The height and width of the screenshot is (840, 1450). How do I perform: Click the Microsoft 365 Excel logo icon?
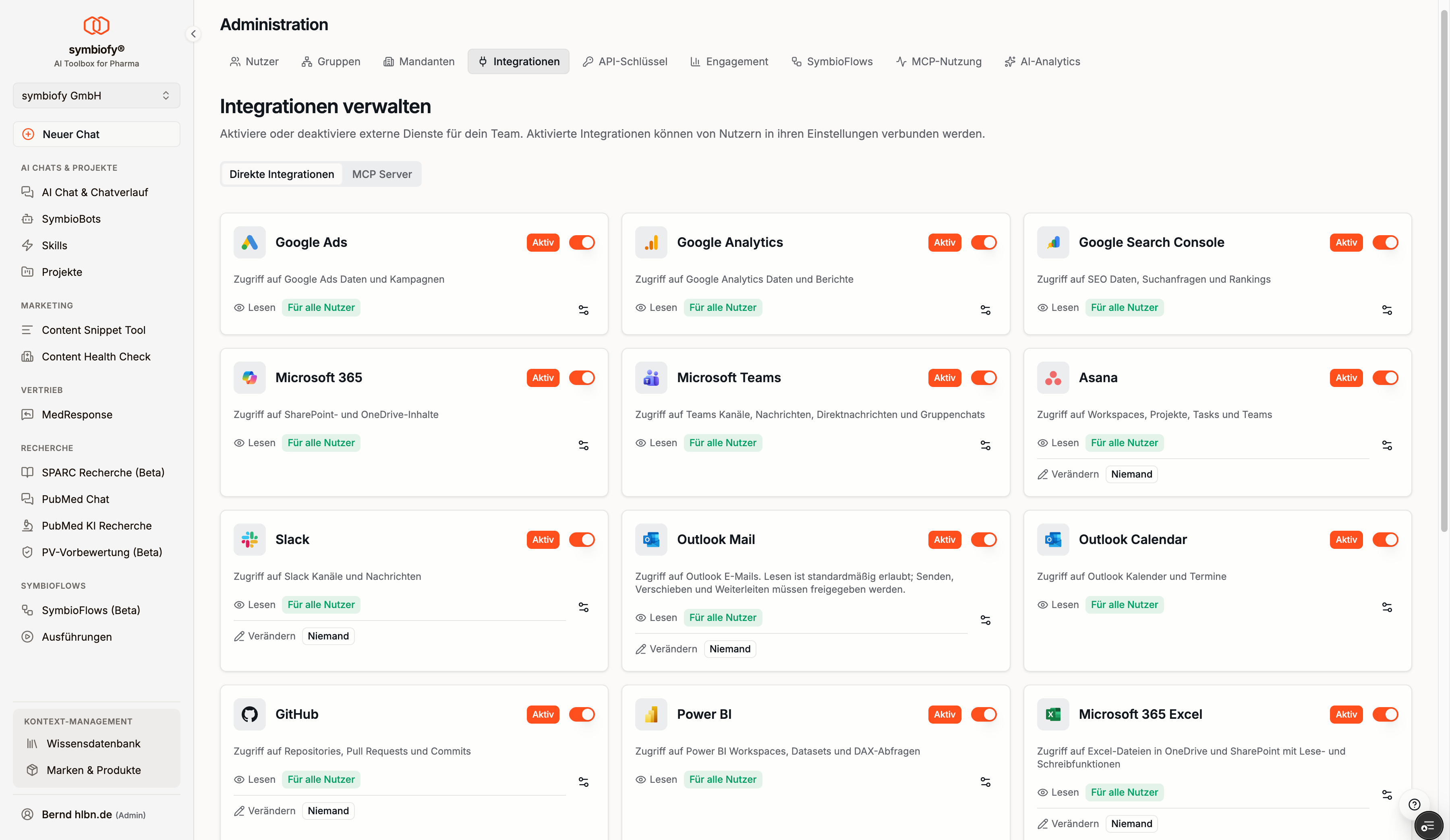1052,714
